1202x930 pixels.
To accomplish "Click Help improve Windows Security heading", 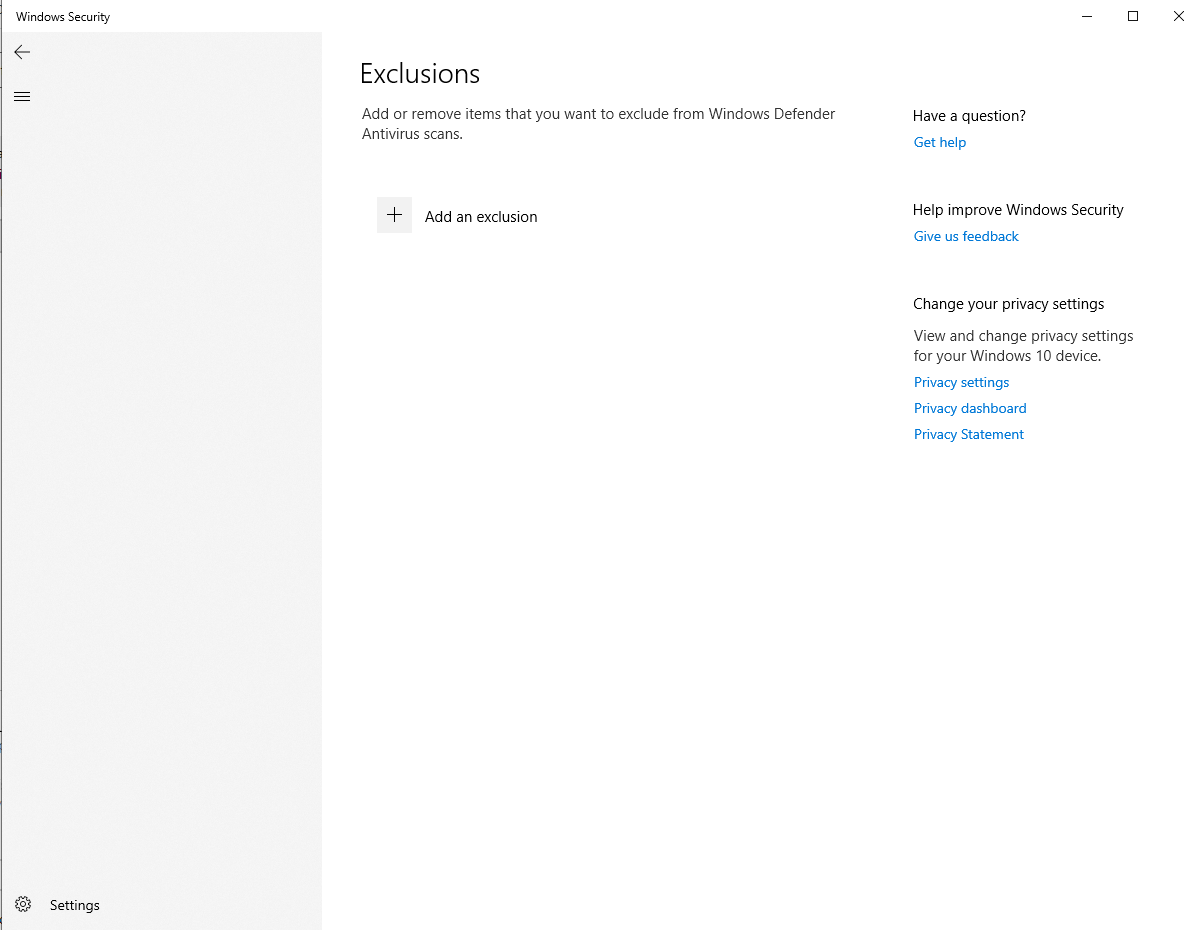I will 1018,210.
